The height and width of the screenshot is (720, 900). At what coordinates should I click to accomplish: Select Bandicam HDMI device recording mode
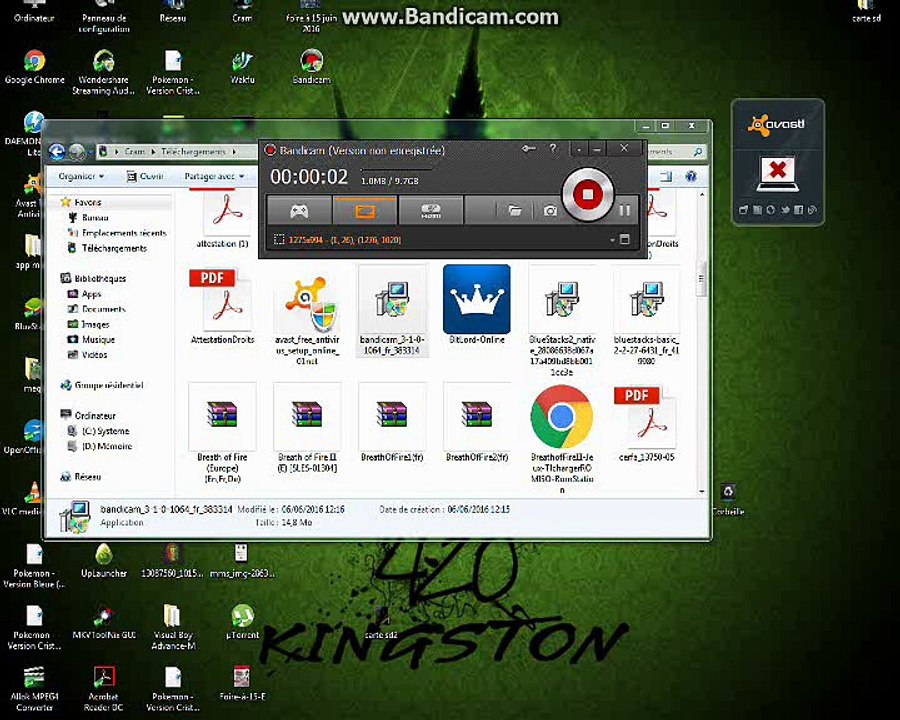click(430, 211)
